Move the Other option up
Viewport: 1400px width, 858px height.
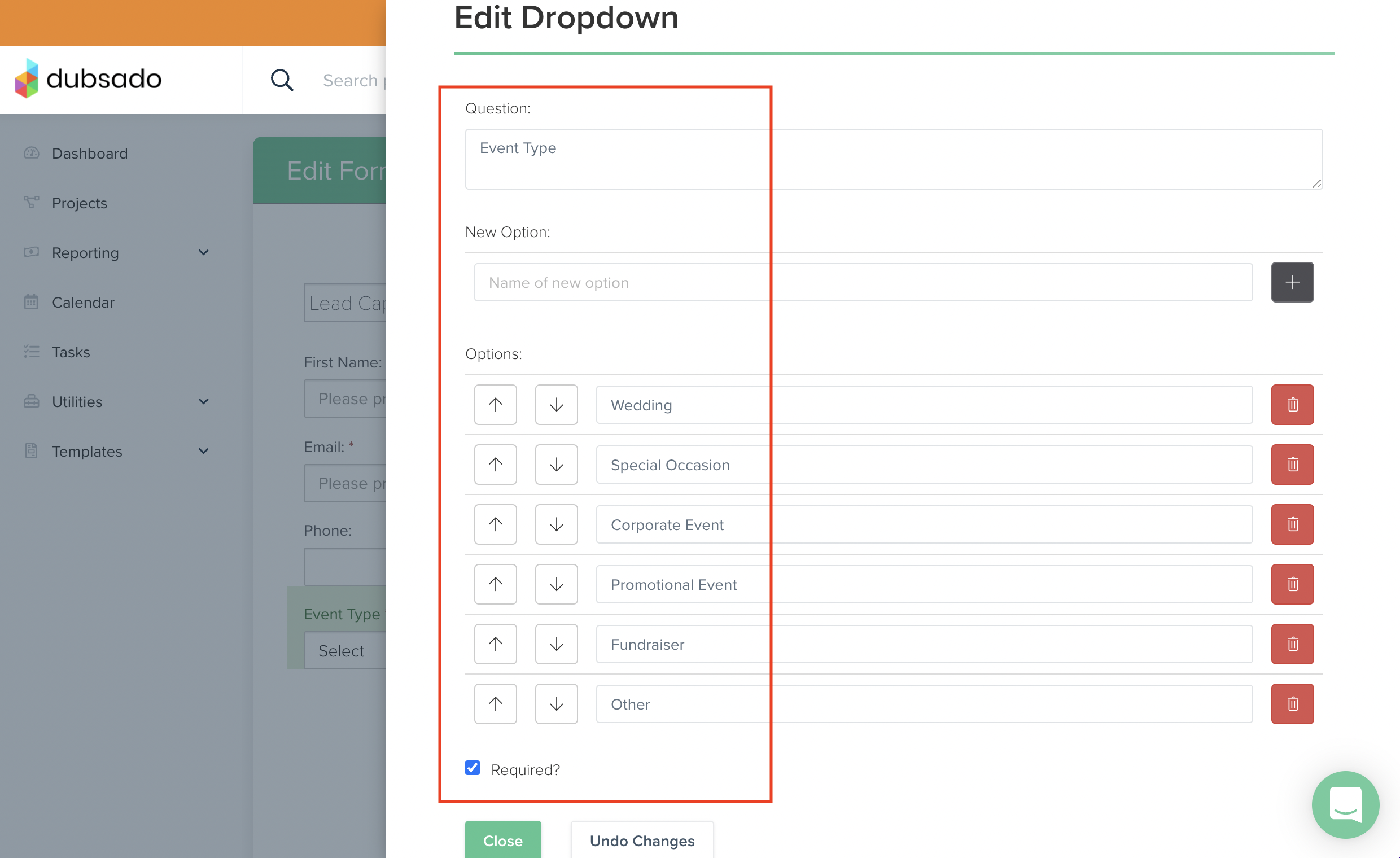tap(495, 703)
